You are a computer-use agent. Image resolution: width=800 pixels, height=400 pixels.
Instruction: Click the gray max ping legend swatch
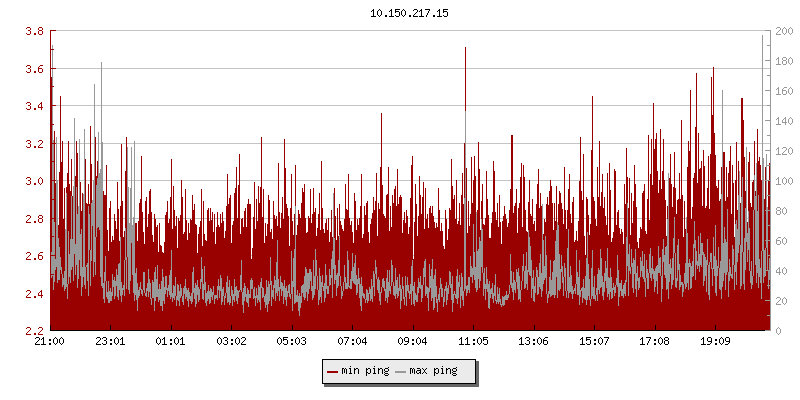point(401,371)
